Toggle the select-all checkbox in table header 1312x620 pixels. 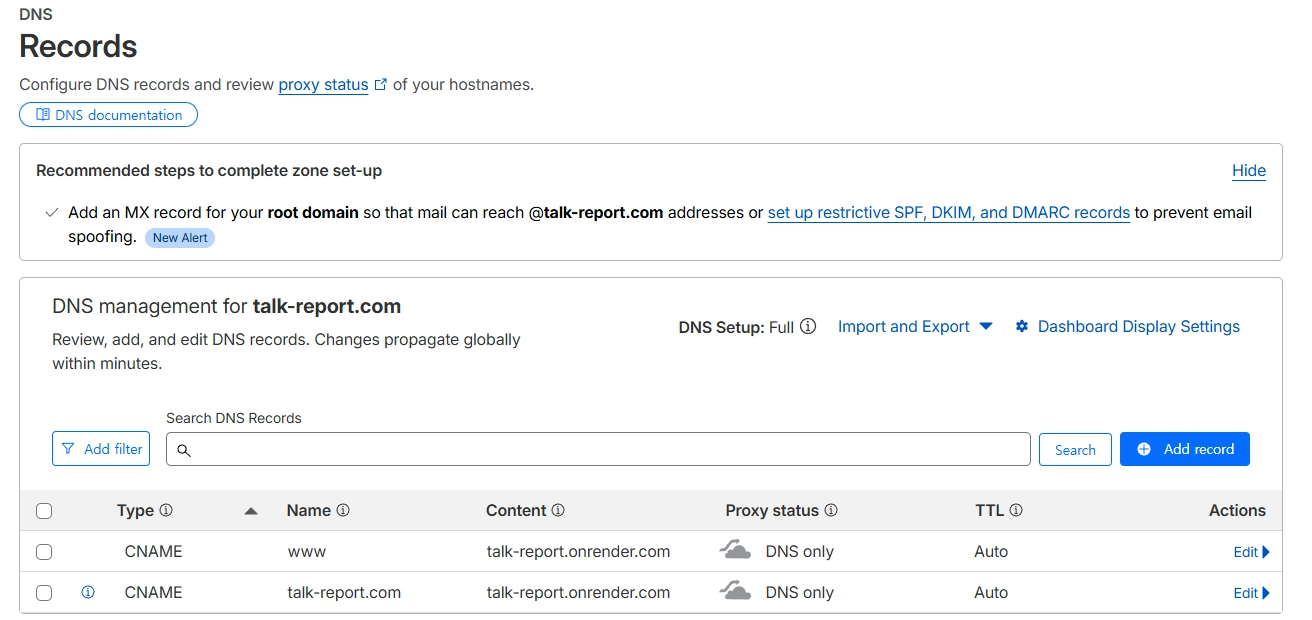click(44, 511)
